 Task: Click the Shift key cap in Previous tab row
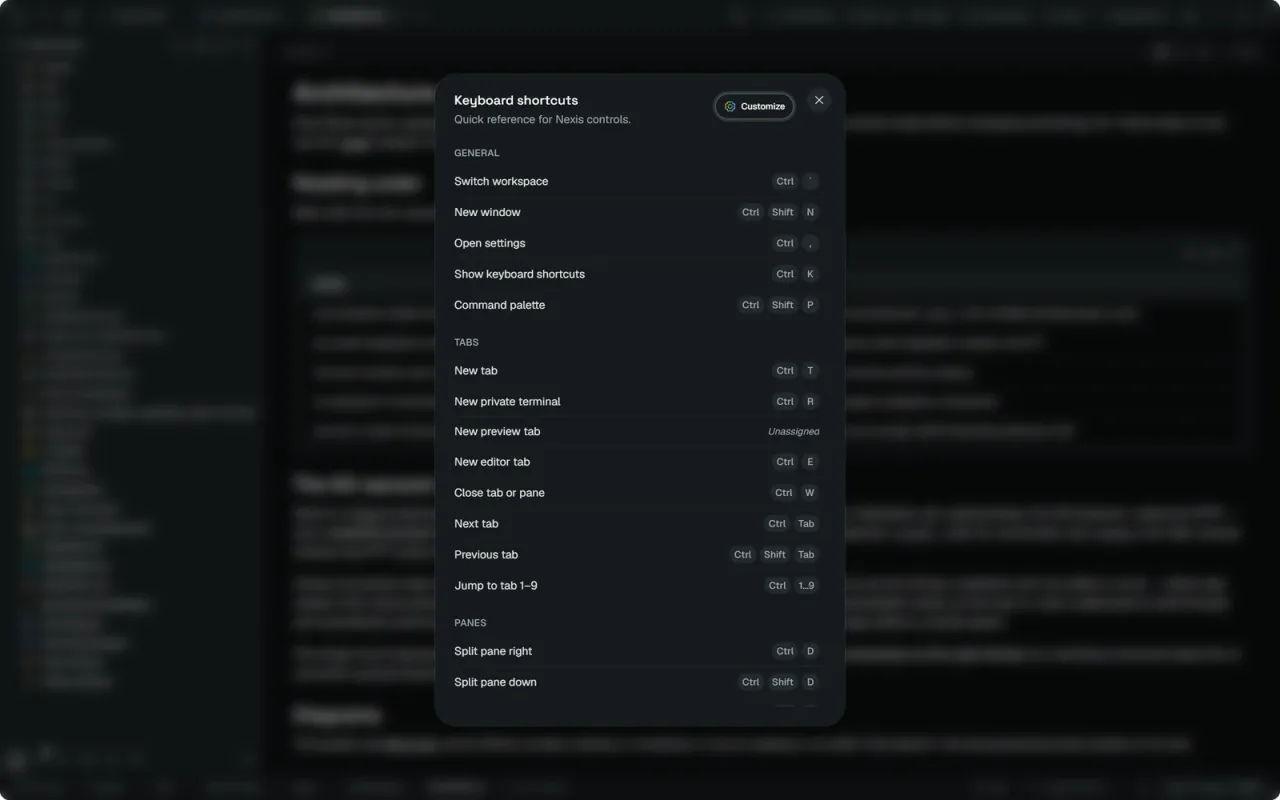click(x=775, y=555)
